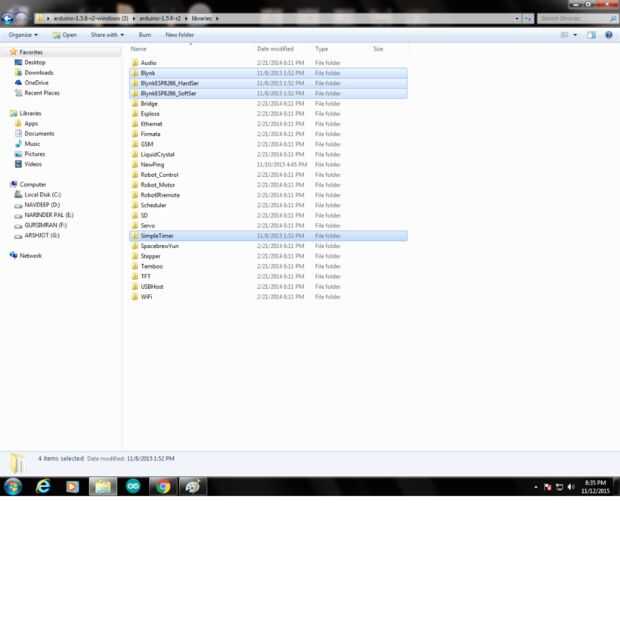Screen dimensions: 620x620
Task: Sort by the Type column header
Action: pos(321,49)
